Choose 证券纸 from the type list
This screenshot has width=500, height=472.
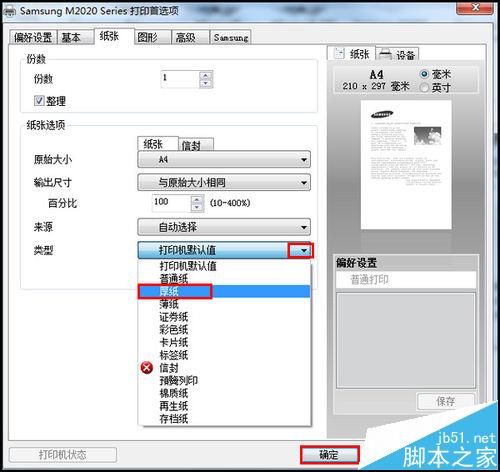point(224,317)
